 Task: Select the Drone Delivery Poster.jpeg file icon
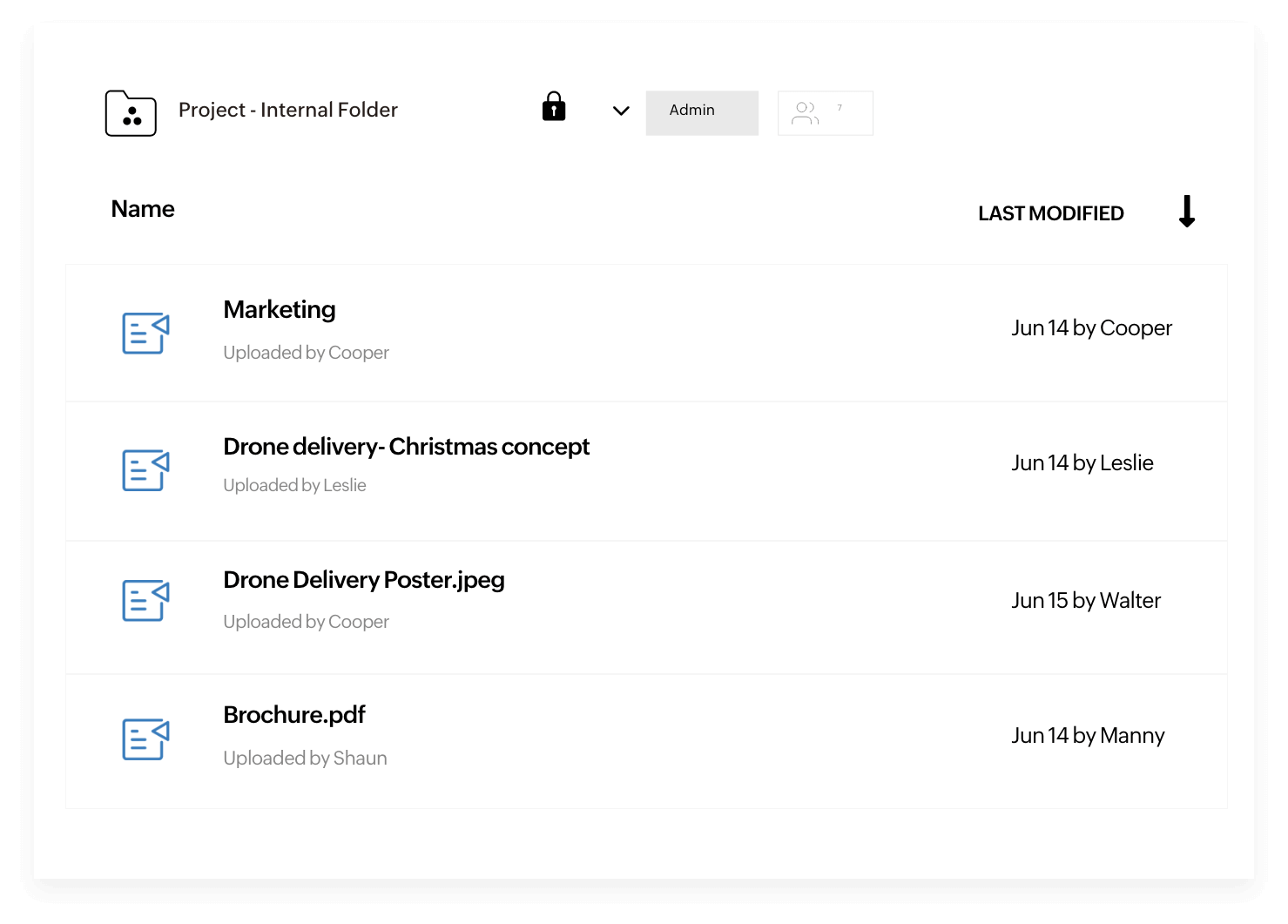coord(145,600)
